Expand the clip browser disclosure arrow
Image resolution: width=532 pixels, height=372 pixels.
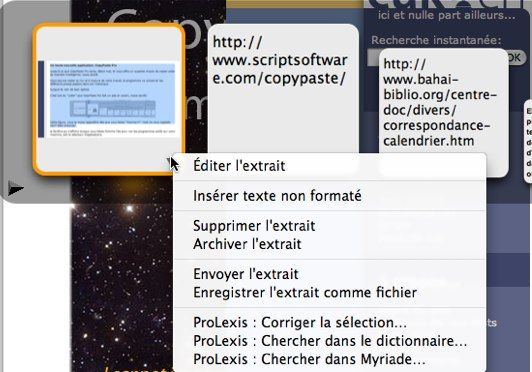click(x=15, y=188)
